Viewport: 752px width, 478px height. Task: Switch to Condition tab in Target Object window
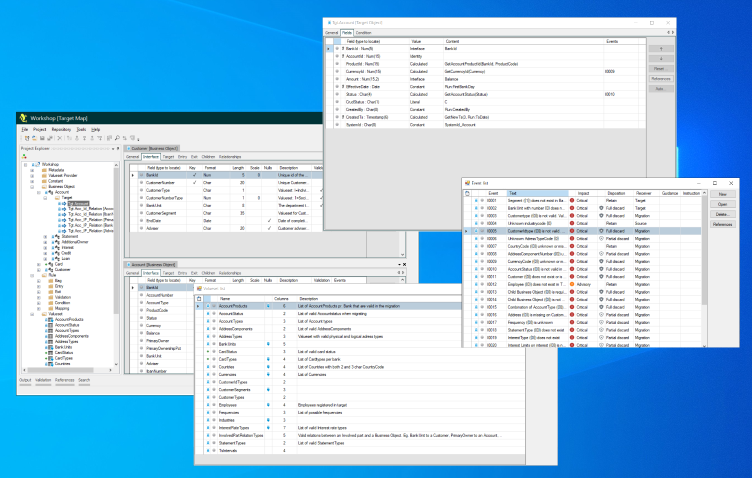(x=364, y=32)
